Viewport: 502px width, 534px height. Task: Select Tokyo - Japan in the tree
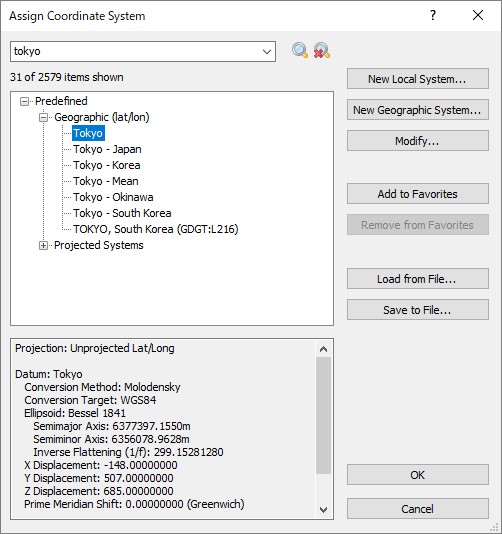(107, 149)
